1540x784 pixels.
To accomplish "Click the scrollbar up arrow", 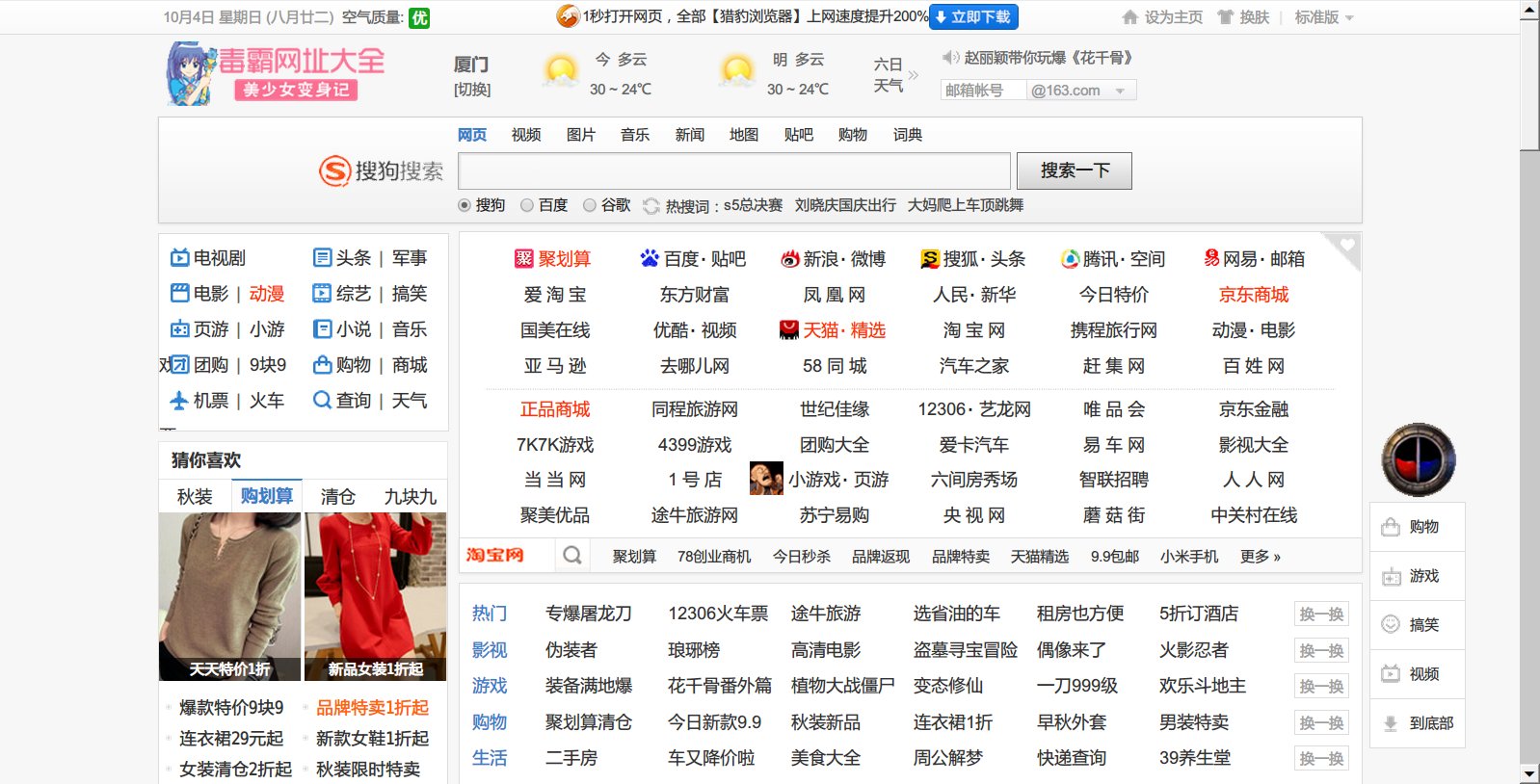I will (x=1529, y=11).
